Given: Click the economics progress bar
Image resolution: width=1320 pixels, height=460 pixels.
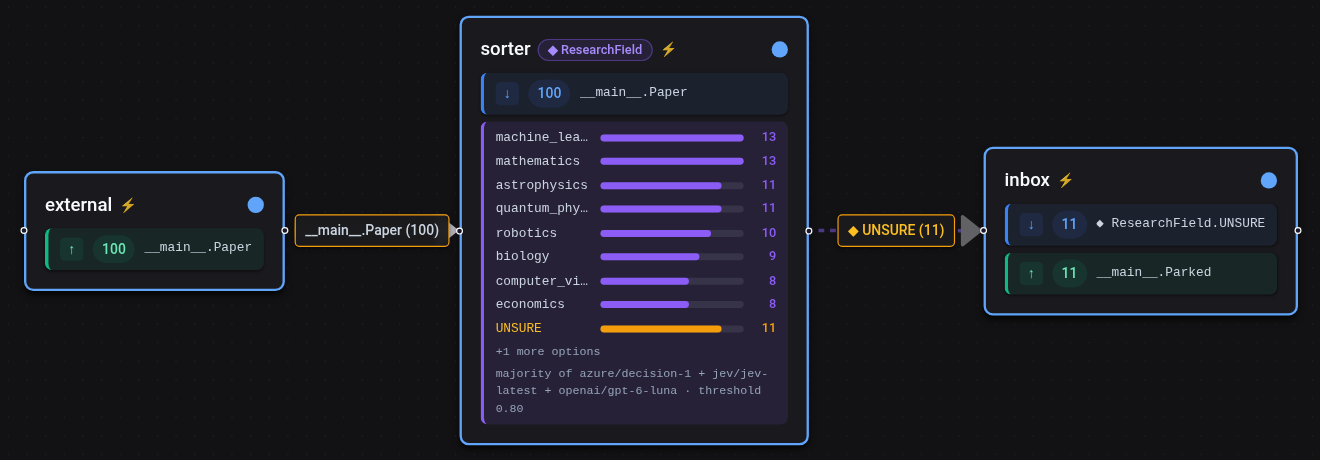Looking at the screenshot, I should pyautogui.click(x=672, y=305).
